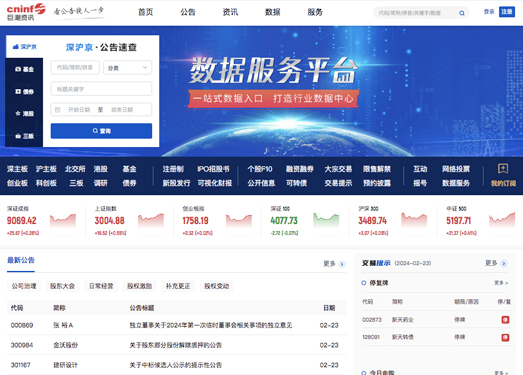Click the 标题关键字 input field
The width and height of the screenshot is (523, 375).
click(x=101, y=89)
